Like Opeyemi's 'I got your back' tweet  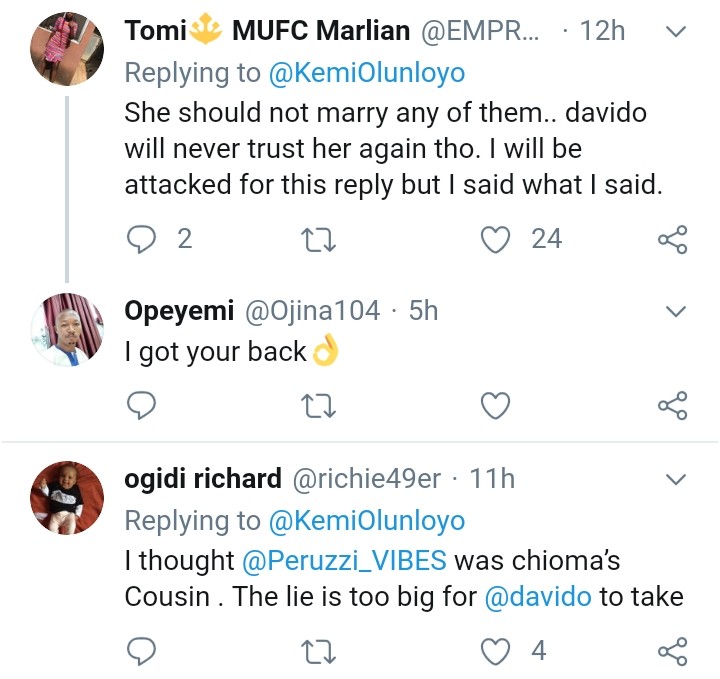(495, 406)
